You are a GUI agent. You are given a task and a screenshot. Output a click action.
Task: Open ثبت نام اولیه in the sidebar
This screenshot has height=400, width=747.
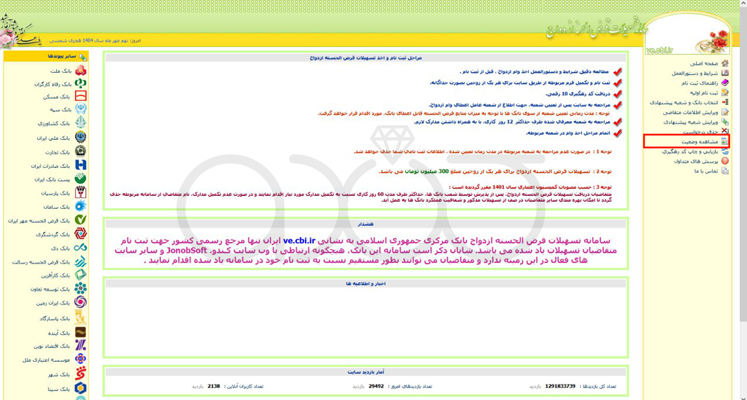click(701, 92)
